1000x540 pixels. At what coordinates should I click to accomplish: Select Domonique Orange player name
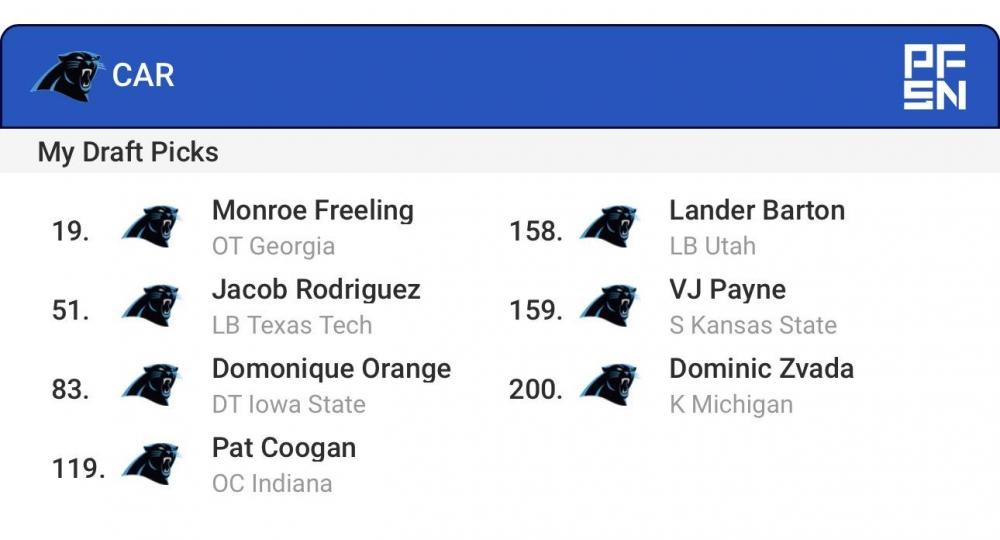(x=331, y=369)
